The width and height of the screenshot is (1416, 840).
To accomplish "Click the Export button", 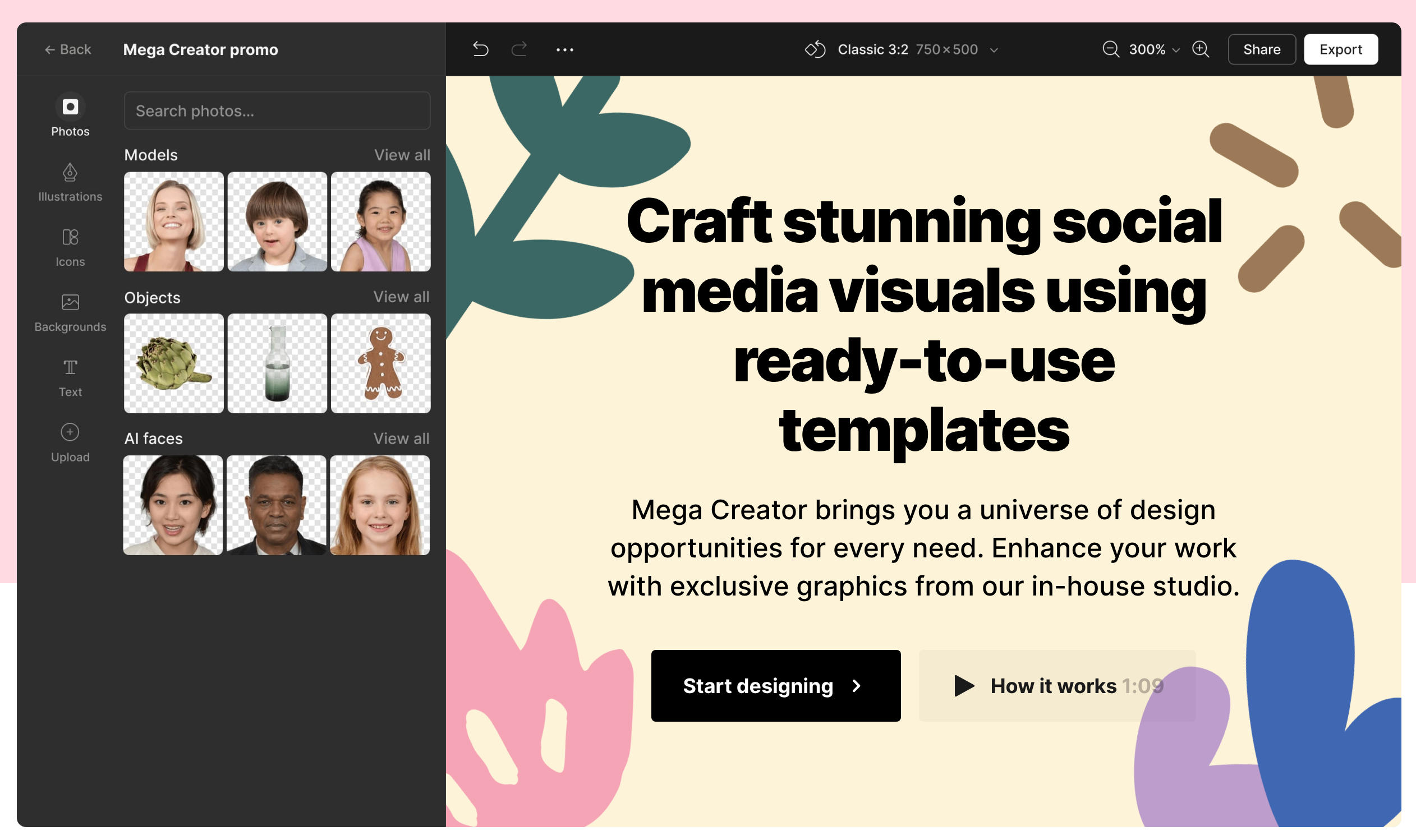I will 1340,49.
